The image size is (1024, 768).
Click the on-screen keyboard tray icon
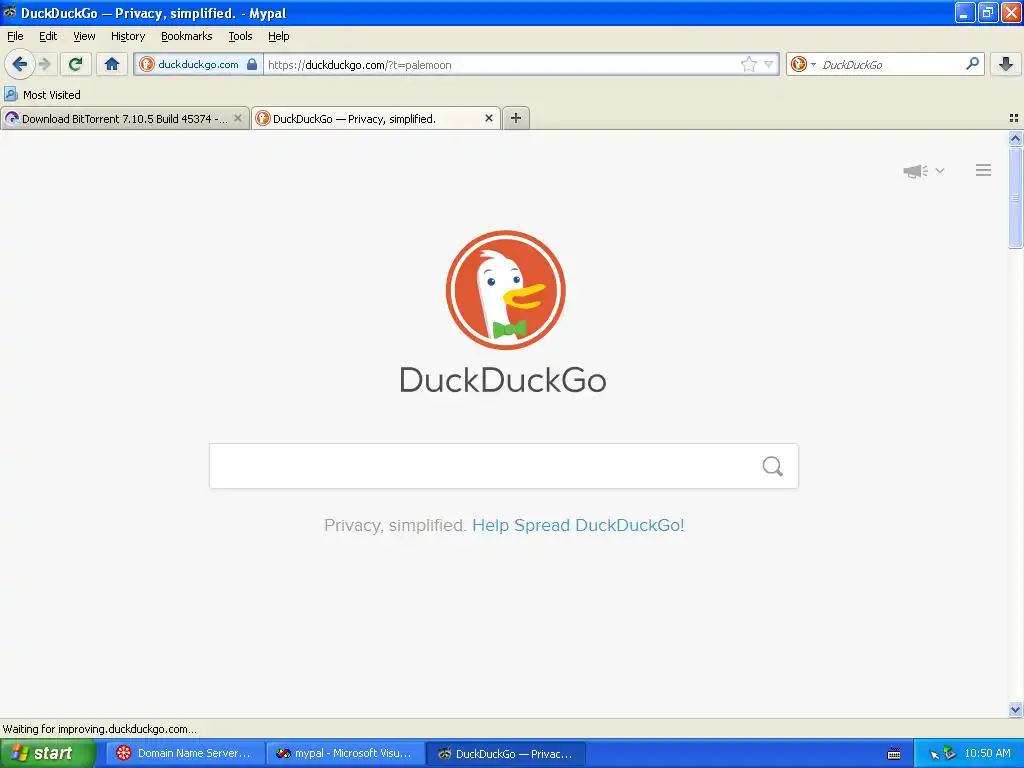coord(894,754)
